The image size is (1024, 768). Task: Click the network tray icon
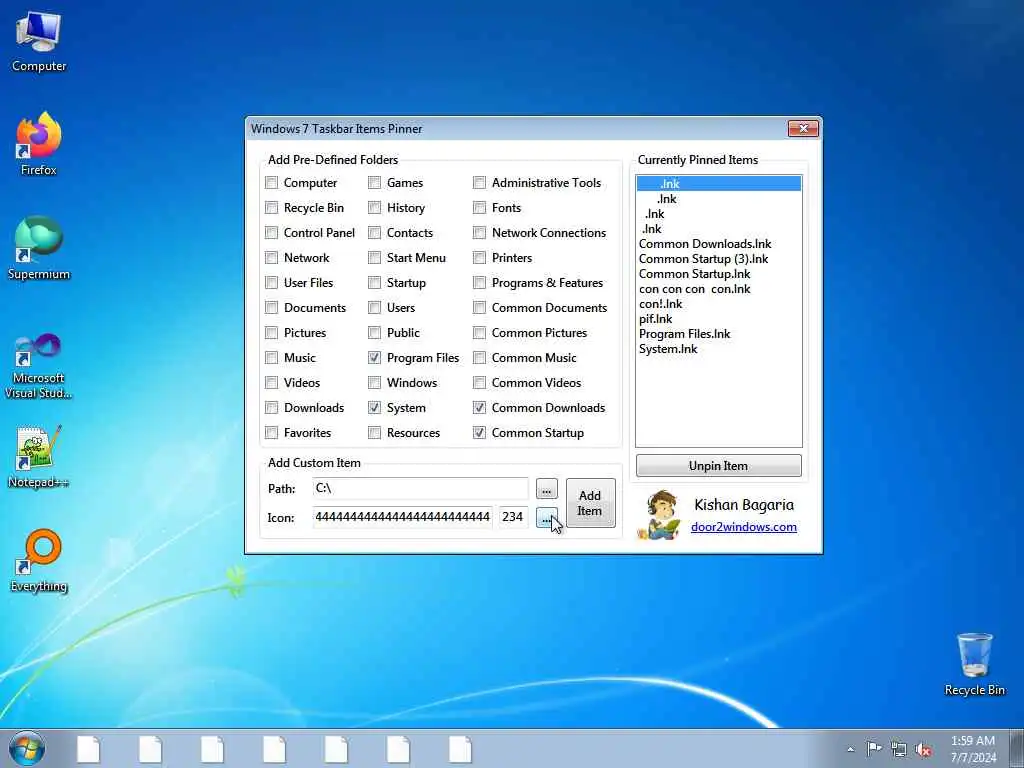tap(899, 749)
